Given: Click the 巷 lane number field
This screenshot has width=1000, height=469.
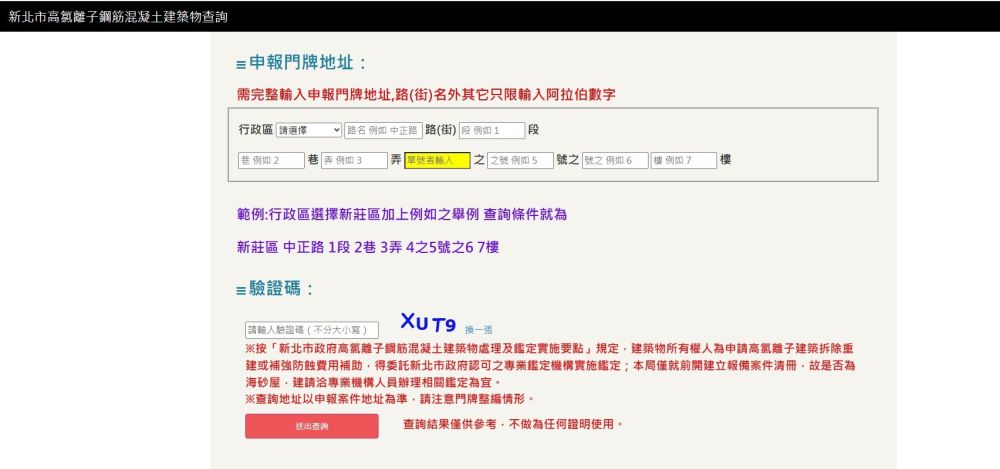Looking at the screenshot, I should [x=271, y=160].
